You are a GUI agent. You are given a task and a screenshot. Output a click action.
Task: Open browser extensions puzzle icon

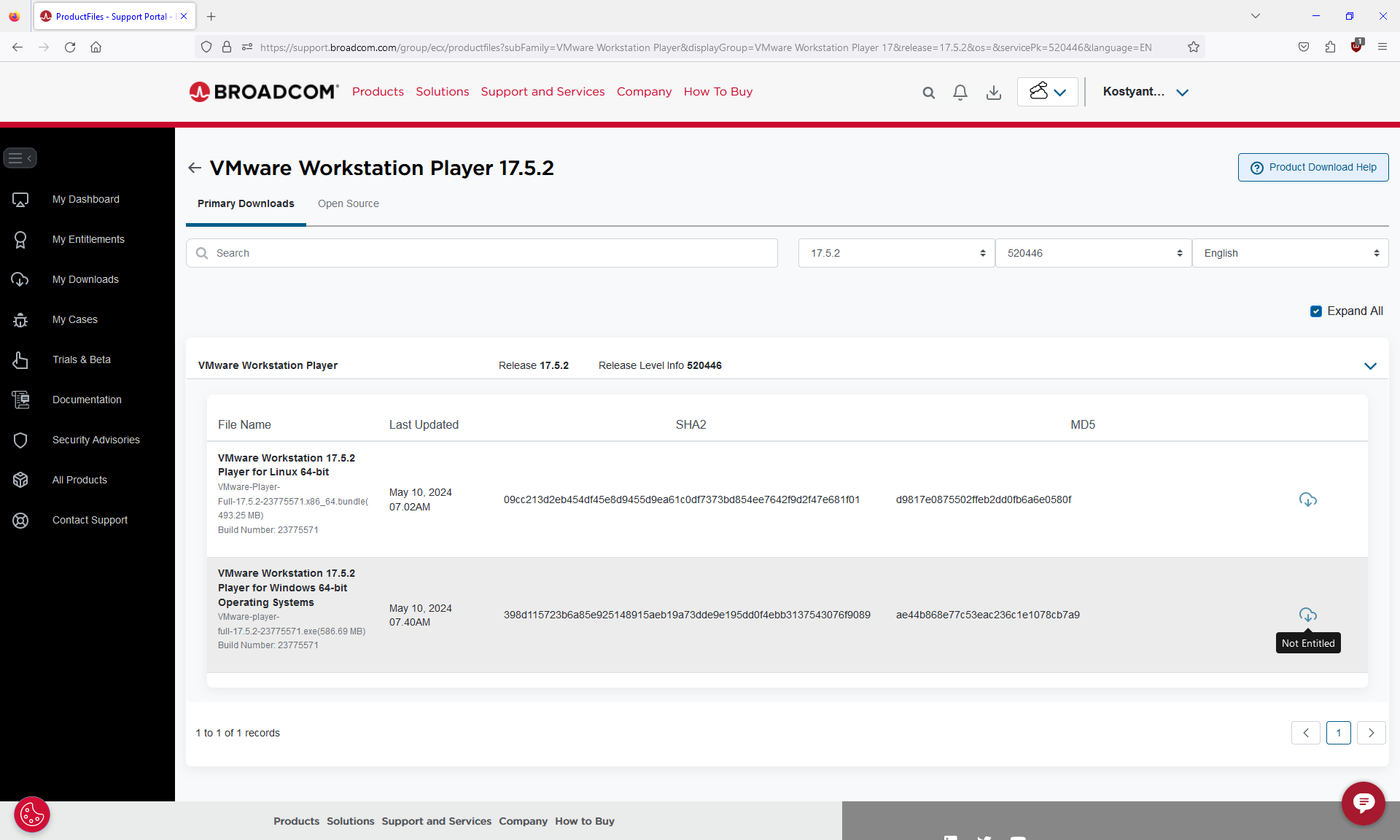click(1330, 47)
